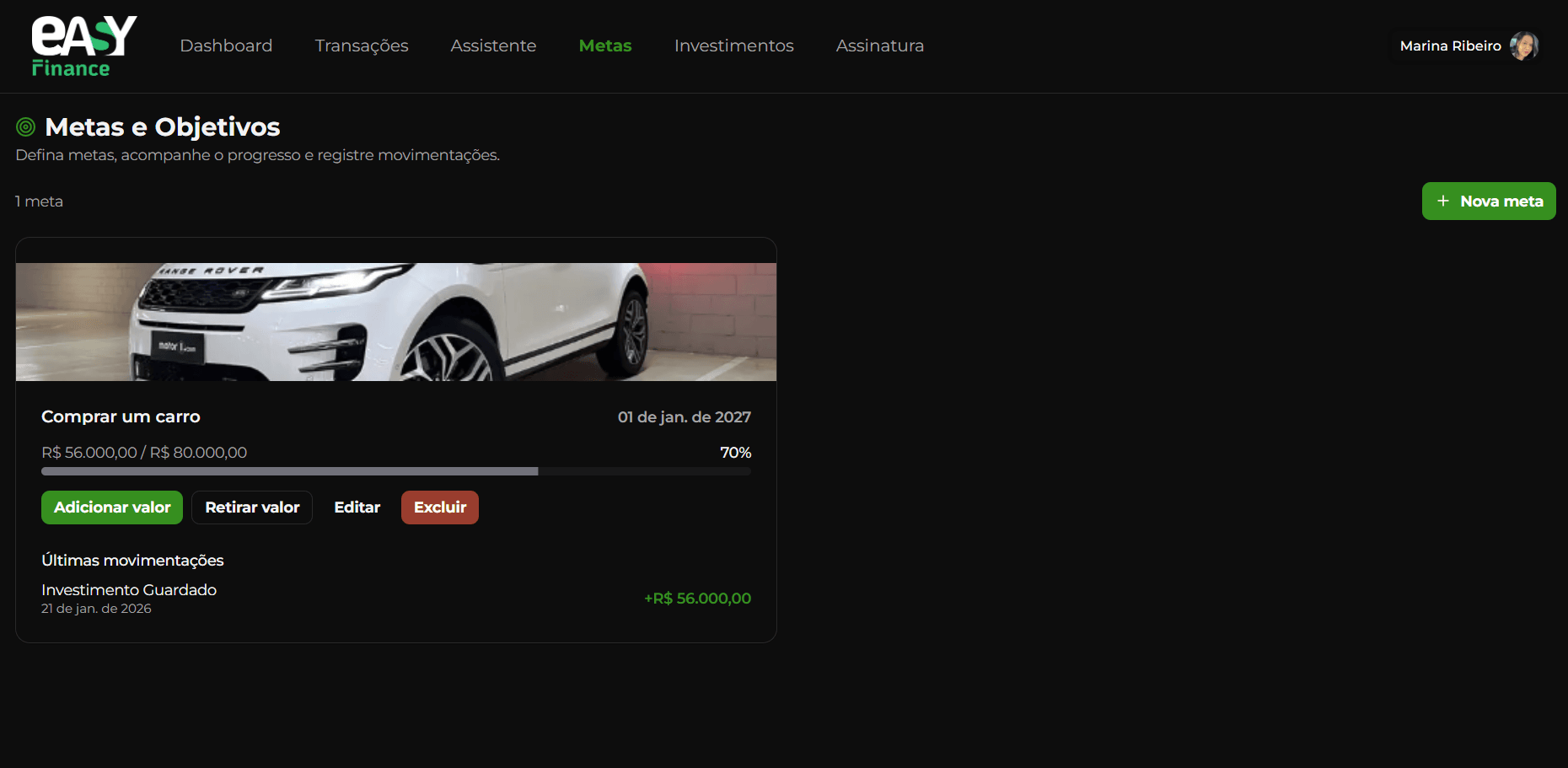Image resolution: width=1568 pixels, height=768 pixels.
Task: Select the Metas navigation item
Action: coord(605,46)
